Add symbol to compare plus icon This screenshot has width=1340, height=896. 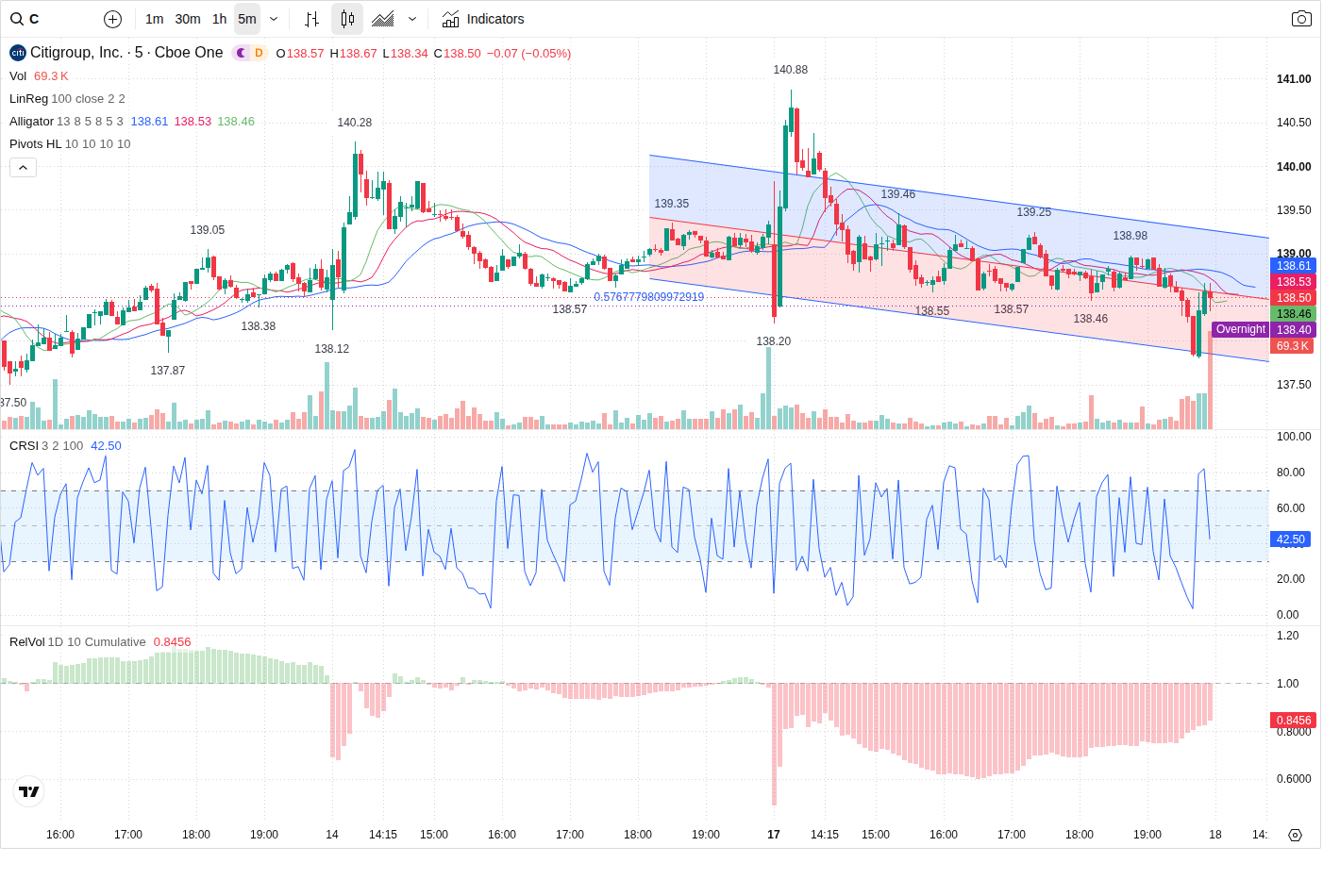coord(112,19)
